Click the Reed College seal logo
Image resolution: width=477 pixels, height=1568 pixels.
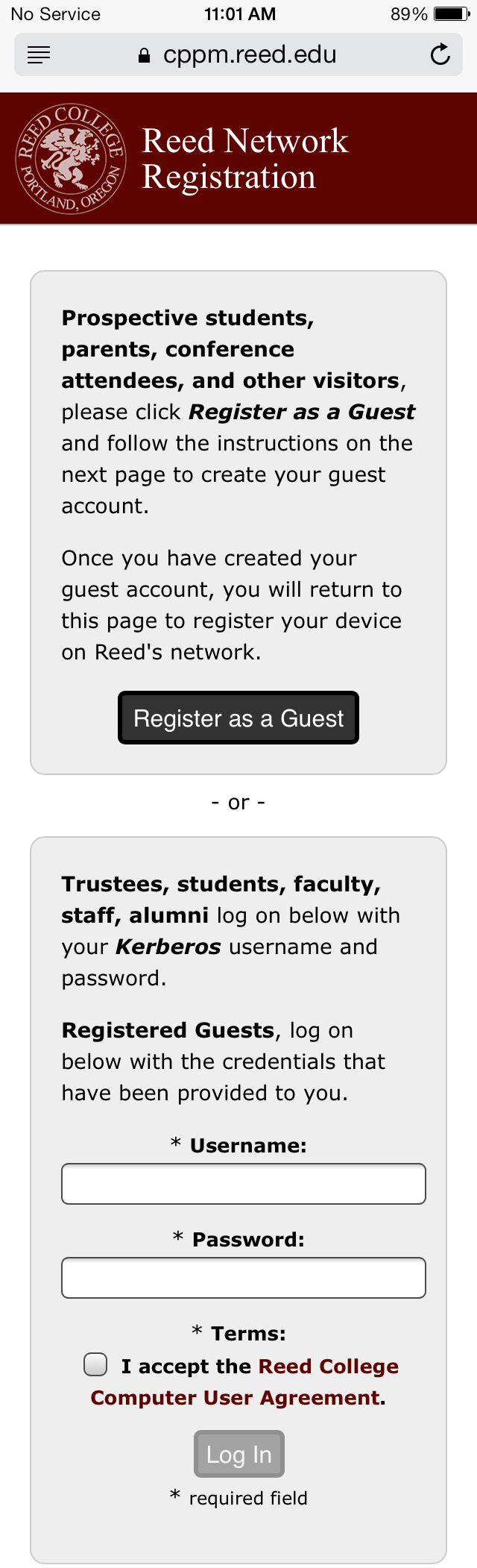[x=71, y=158]
